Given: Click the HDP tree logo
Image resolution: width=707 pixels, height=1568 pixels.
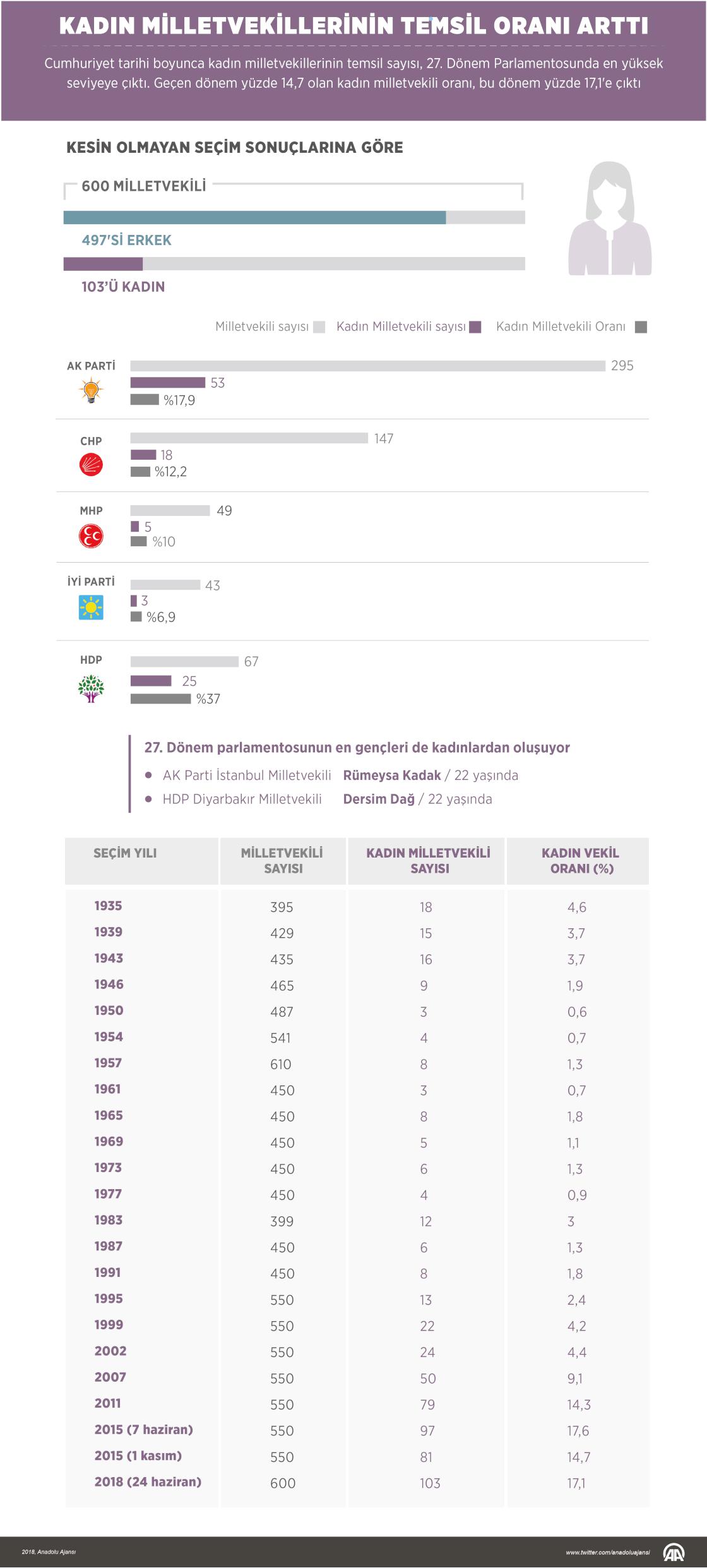Looking at the screenshot, I should pos(91,688).
